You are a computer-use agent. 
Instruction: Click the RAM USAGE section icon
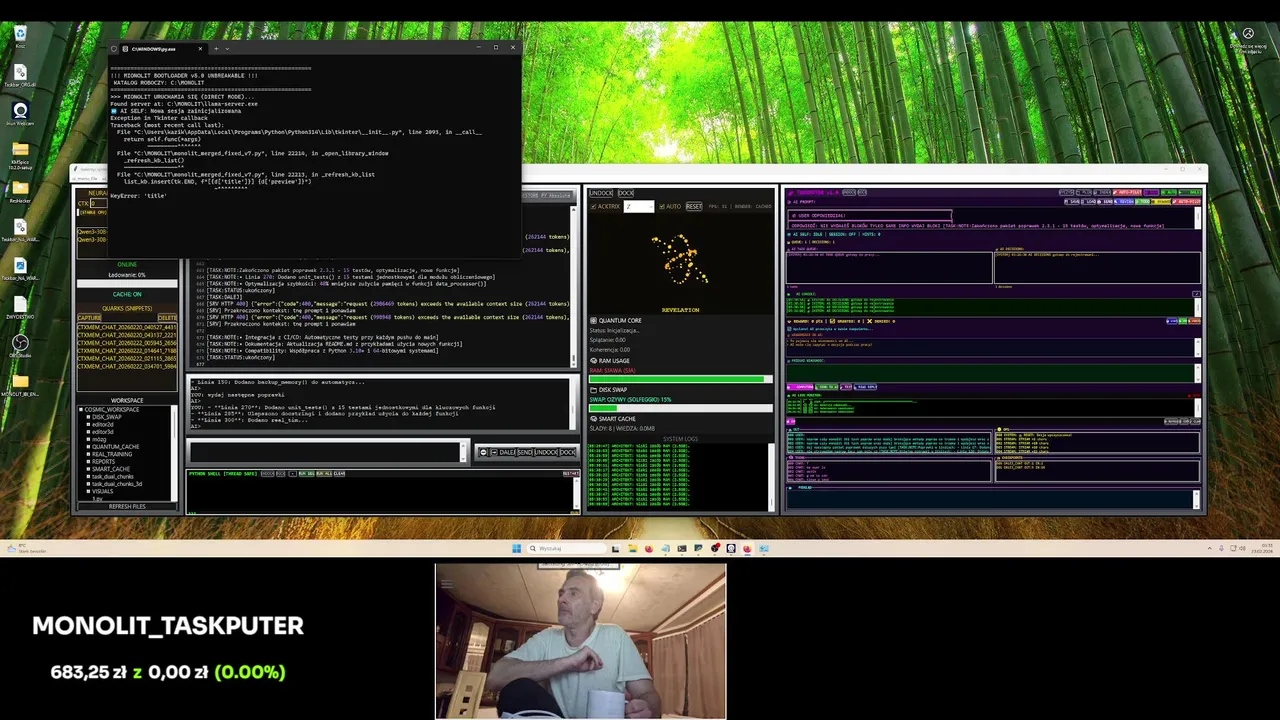(x=594, y=361)
